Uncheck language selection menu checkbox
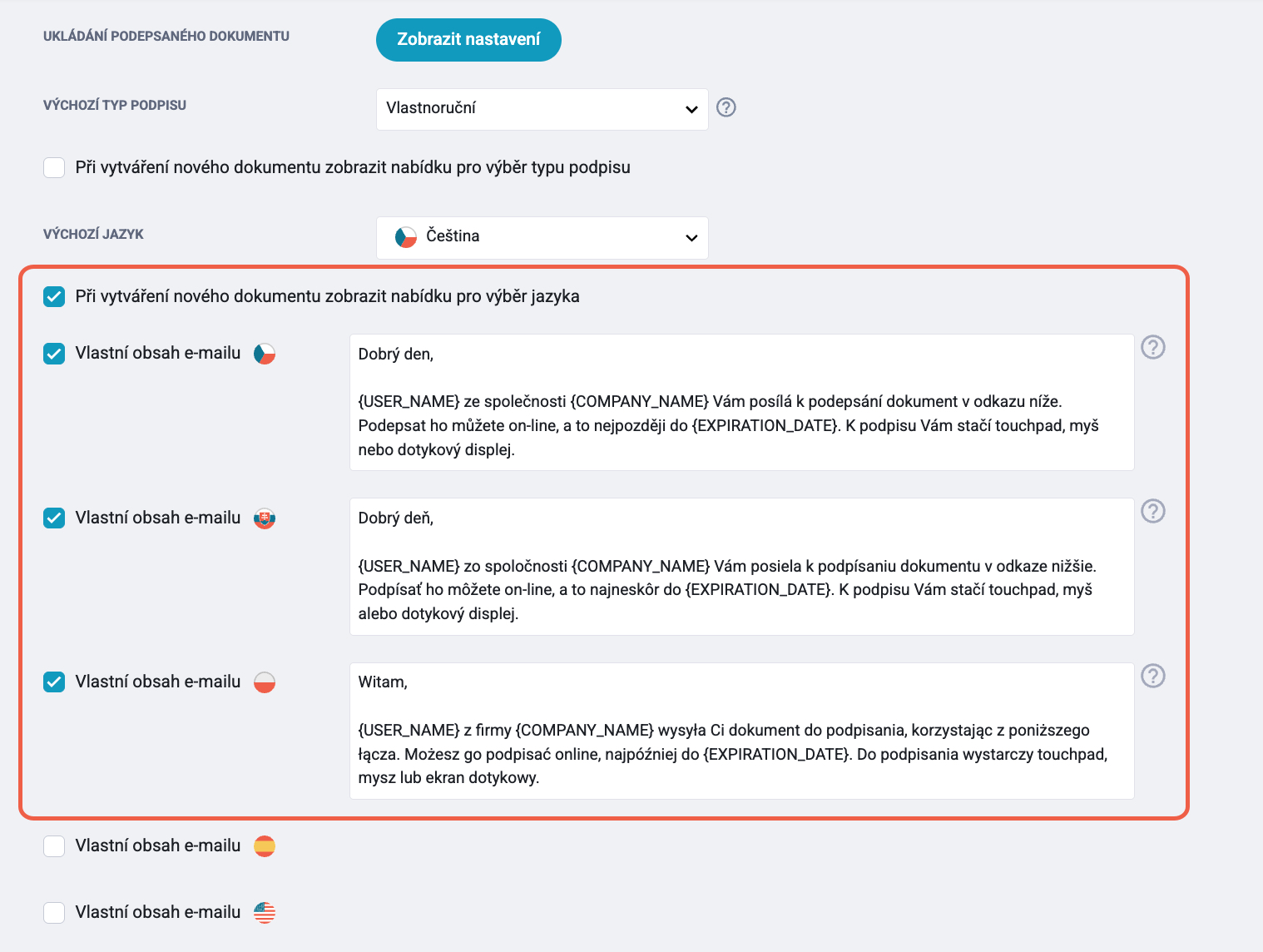The height and width of the screenshot is (952, 1263). click(x=54, y=296)
